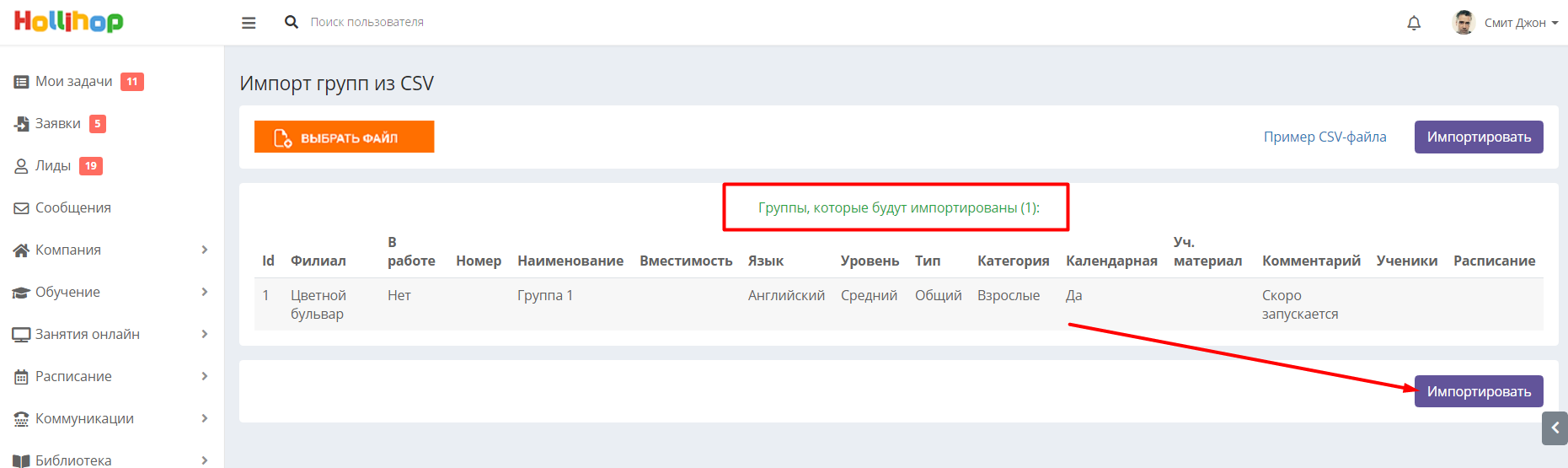Screen dimensions: 1568x468
Task: Expand the Обучение chevron
Action: [205, 292]
